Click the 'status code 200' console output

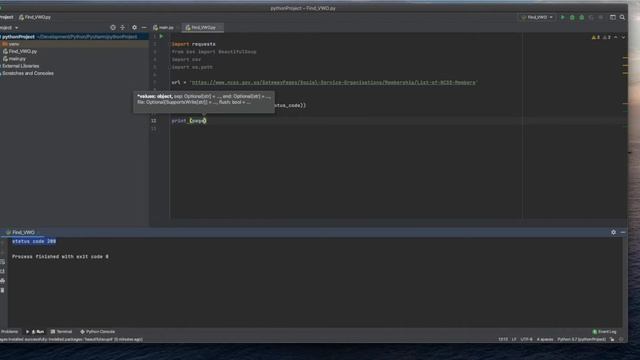point(34,242)
